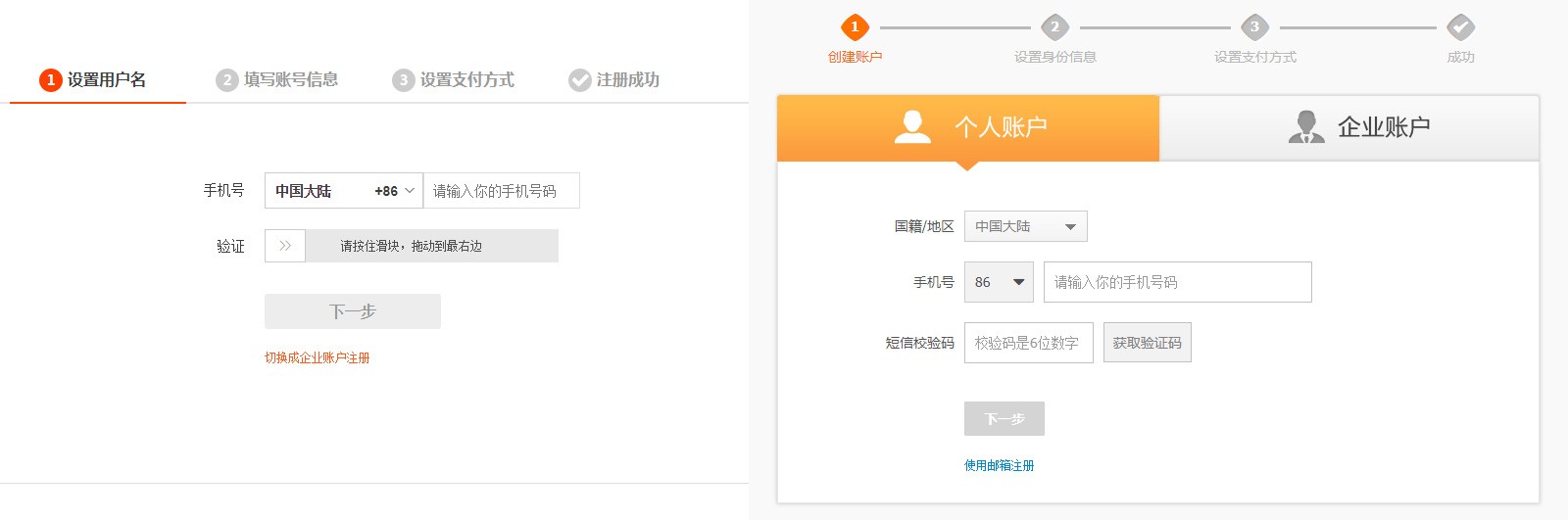The image size is (1568, 520).
Task: Switch to the 个人账户 tab
Action: [968, 128]
